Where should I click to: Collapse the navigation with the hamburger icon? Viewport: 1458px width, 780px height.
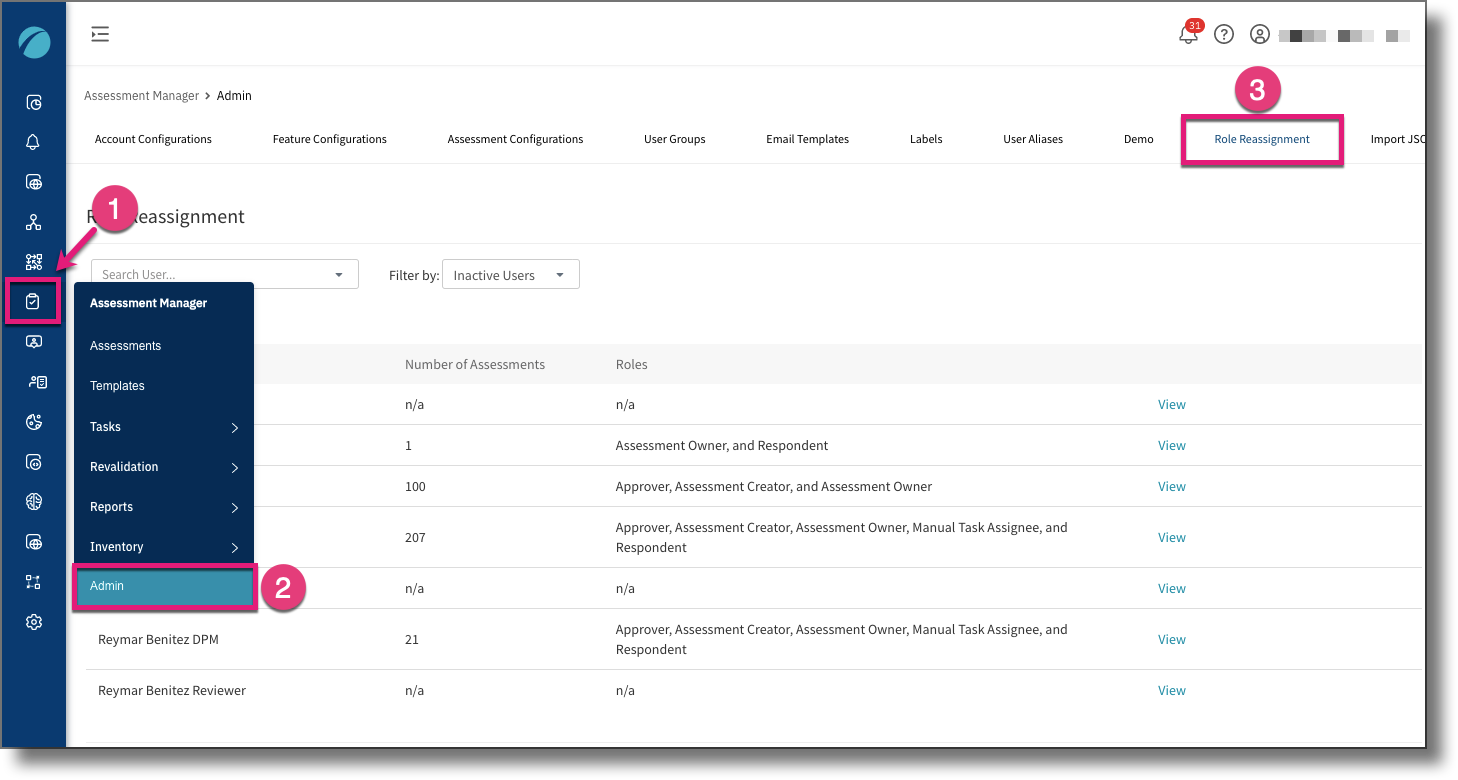[x=100, y=33]
